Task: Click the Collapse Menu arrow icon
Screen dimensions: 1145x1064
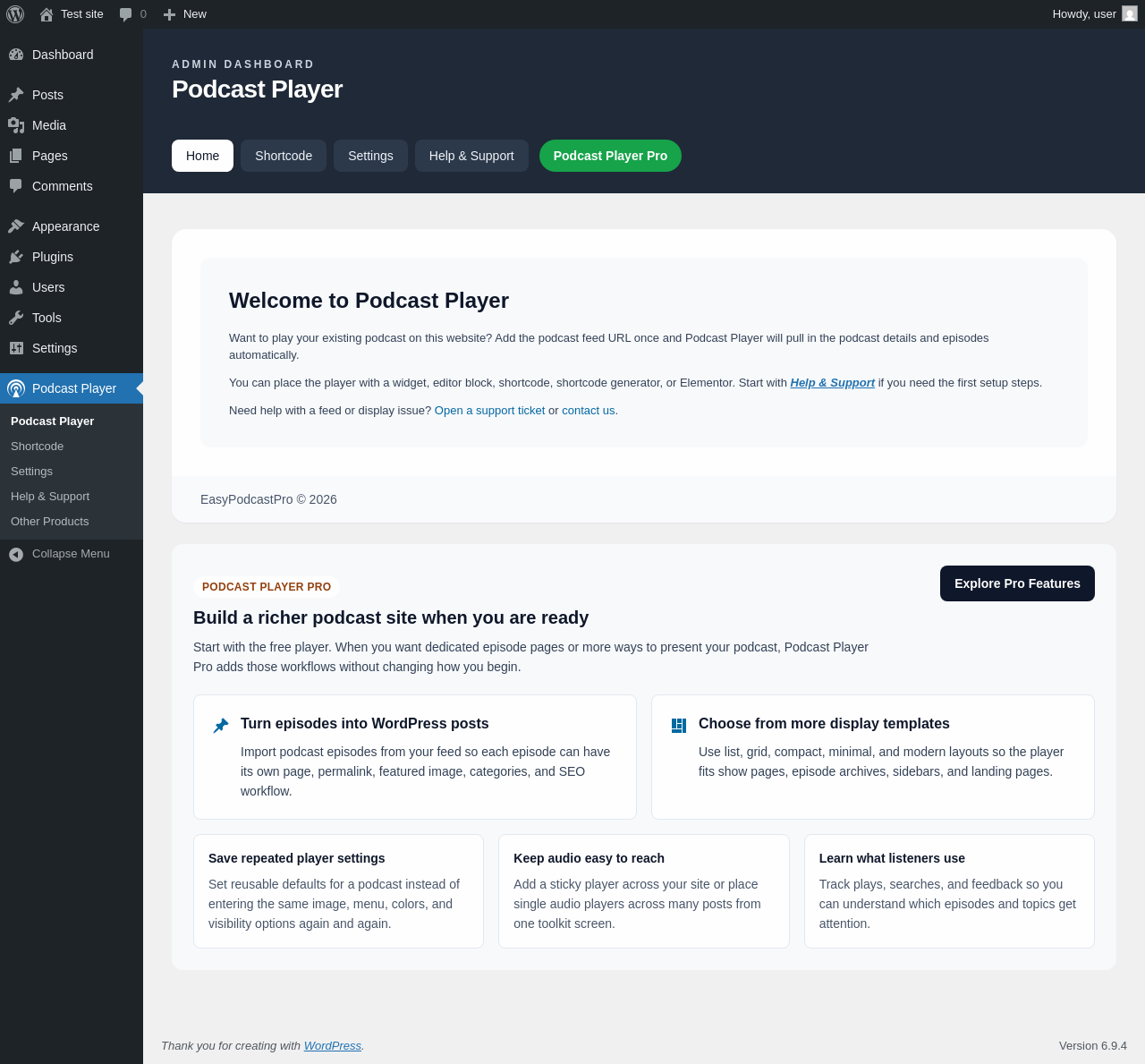Action: (16, 555)
